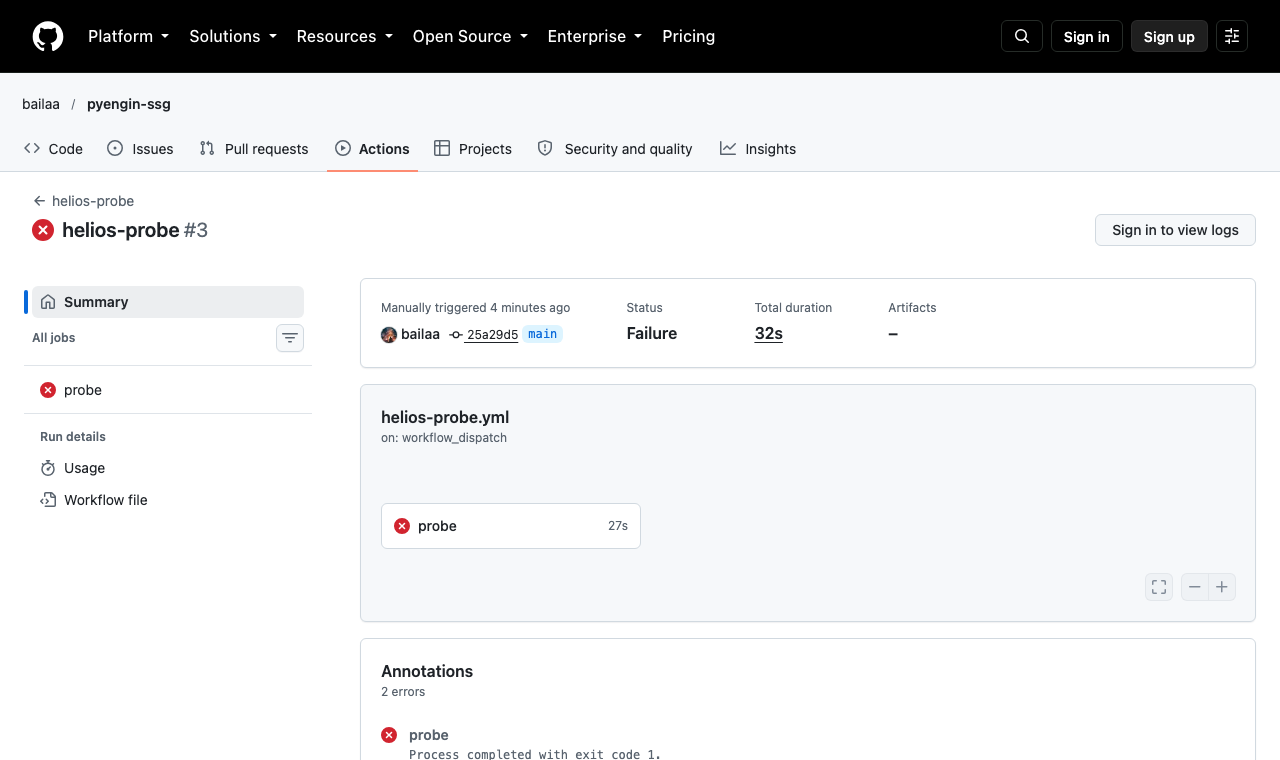
Task: Click the red error icon in Annotations
Action: (x=389, y=735)
